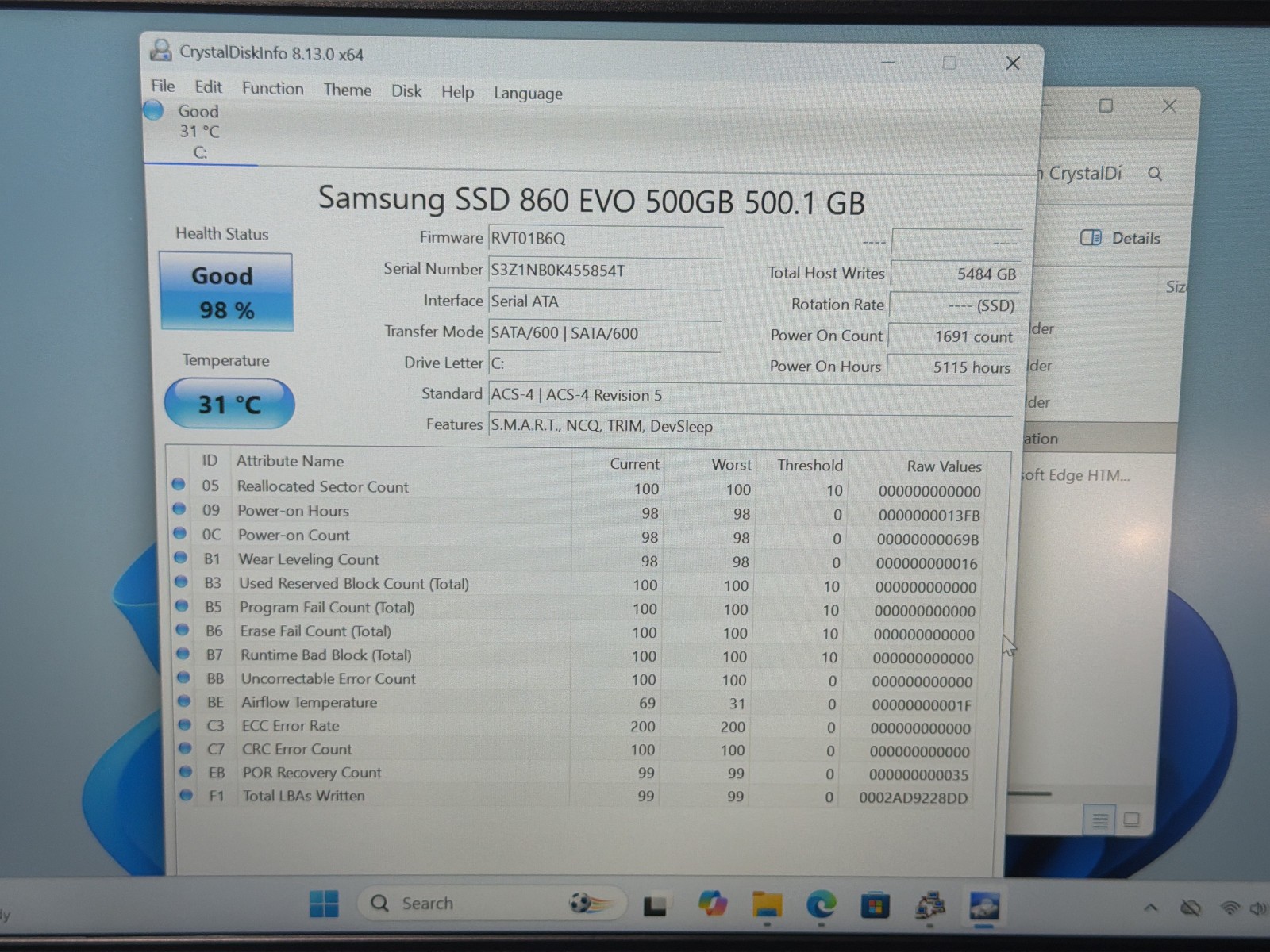Click Total Host Writes value 5484 GB
Viewport: 1270px width, 952px height.
[955, 274]
